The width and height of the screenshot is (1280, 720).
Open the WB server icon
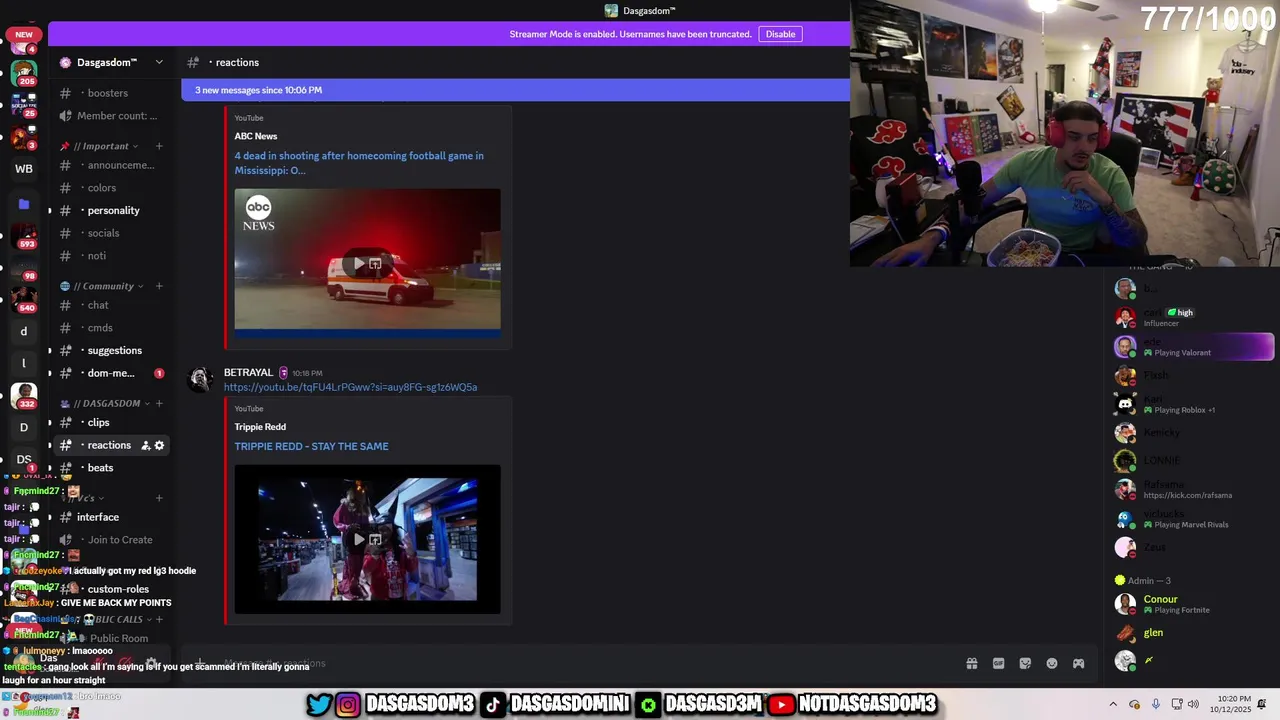point(24,169)
